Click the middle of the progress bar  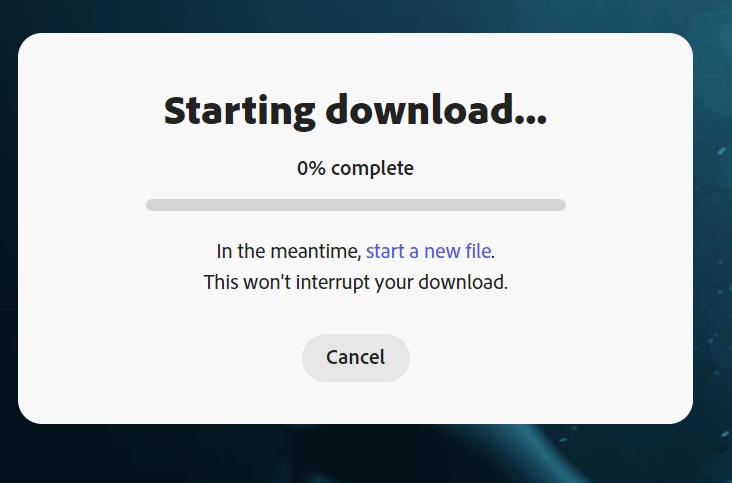click(x=356, y=205)
